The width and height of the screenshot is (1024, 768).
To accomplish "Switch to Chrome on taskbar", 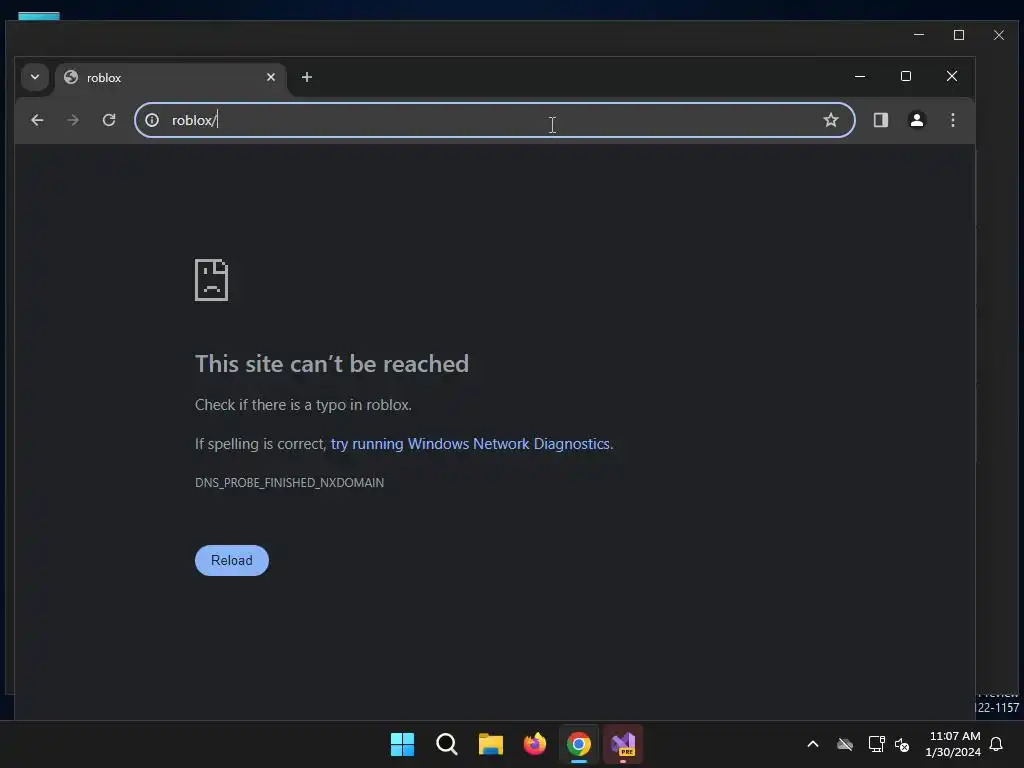I will [579, 744].
